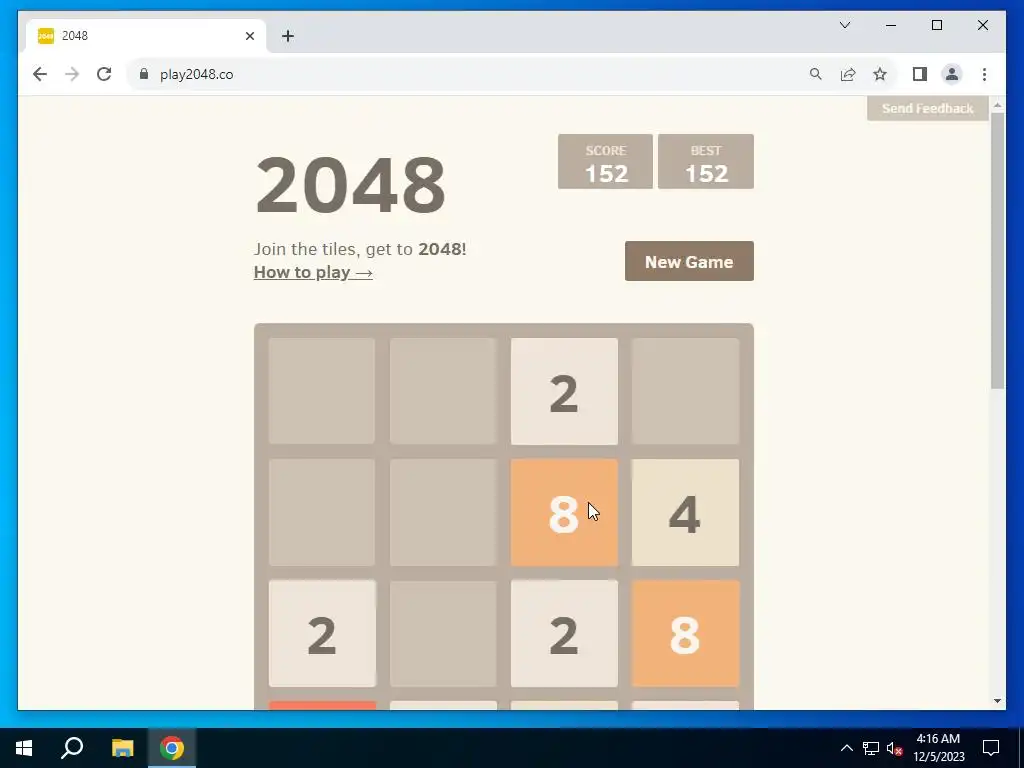1024x768 pixels.
Task: Open the Windows notification center
Action: point(991,748)
